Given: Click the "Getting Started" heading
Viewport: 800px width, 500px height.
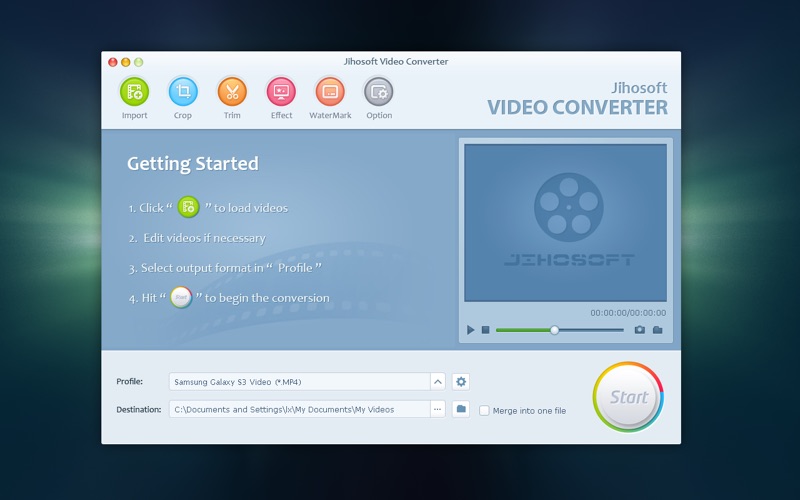Looking at the screenshot, I should click(193, 164).
